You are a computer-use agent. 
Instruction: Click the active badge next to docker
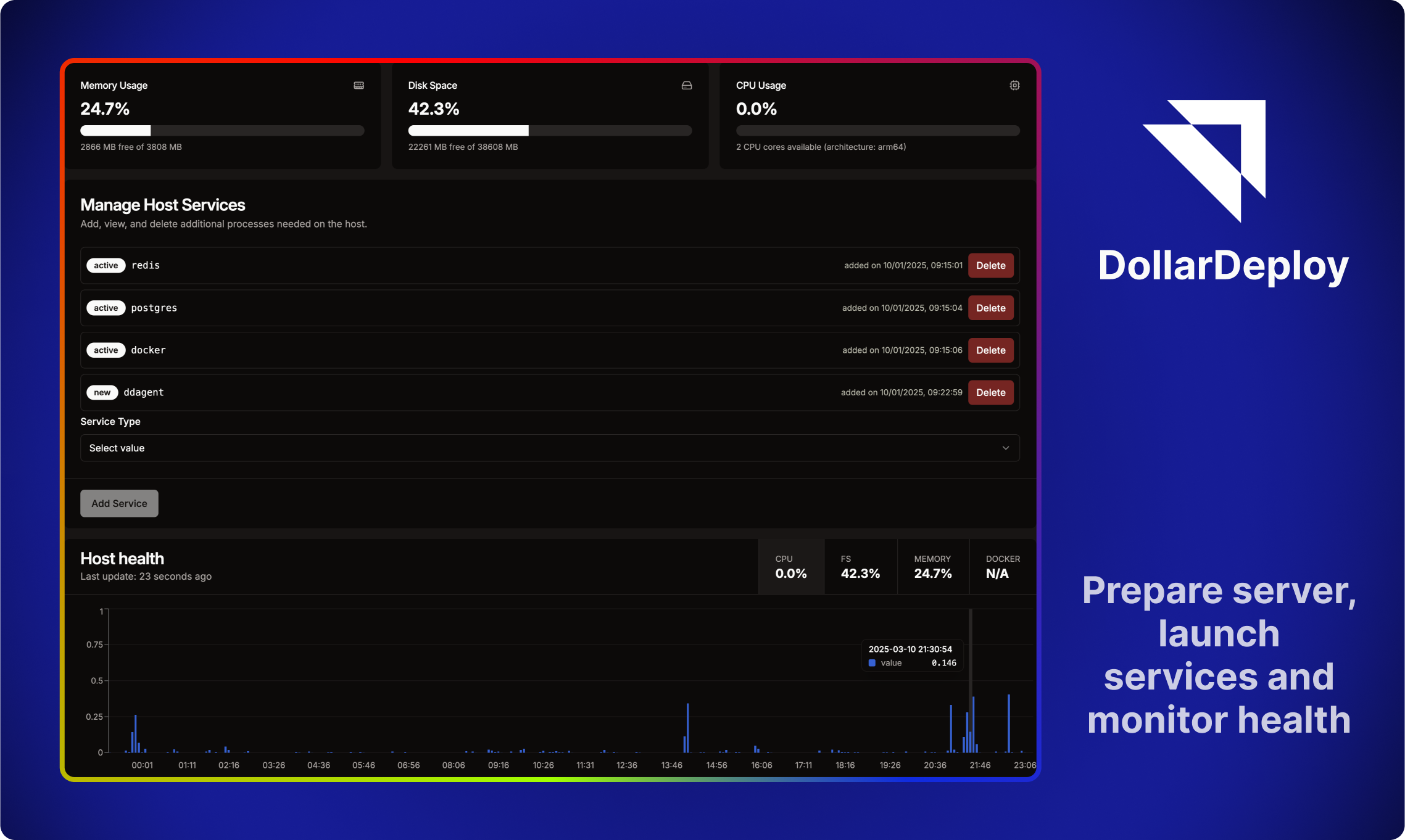click(106, 350)
